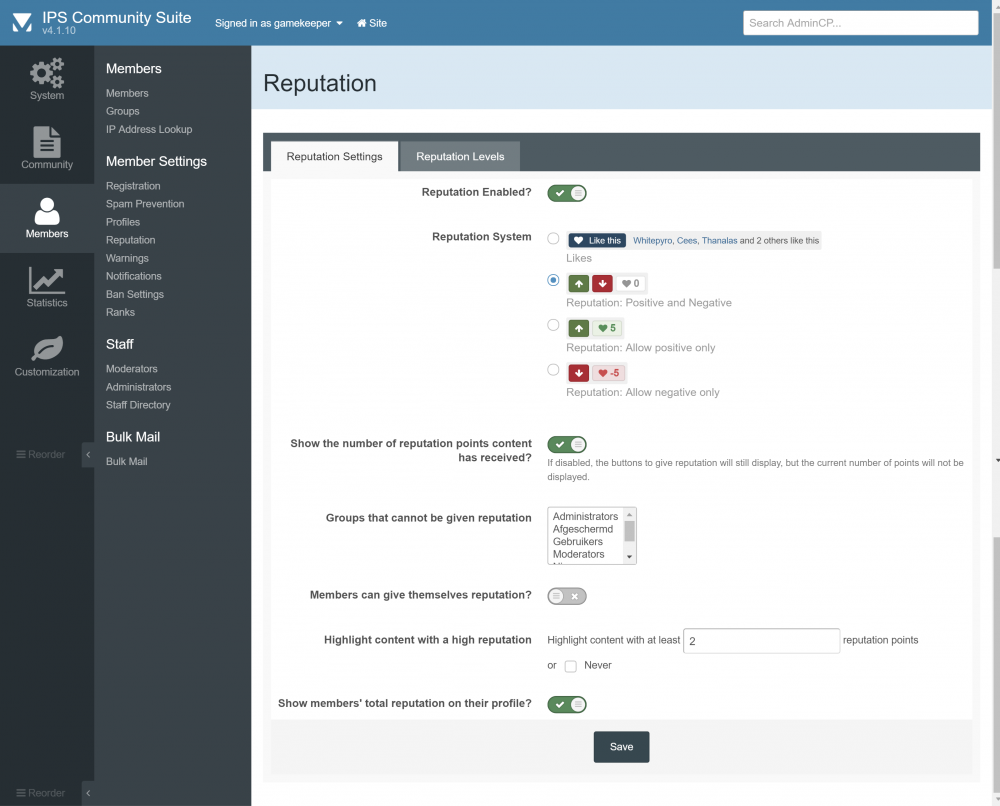This screenshot has height=806, width=1000.
Task: Open Ranks settings
Action: click(120, 312)
